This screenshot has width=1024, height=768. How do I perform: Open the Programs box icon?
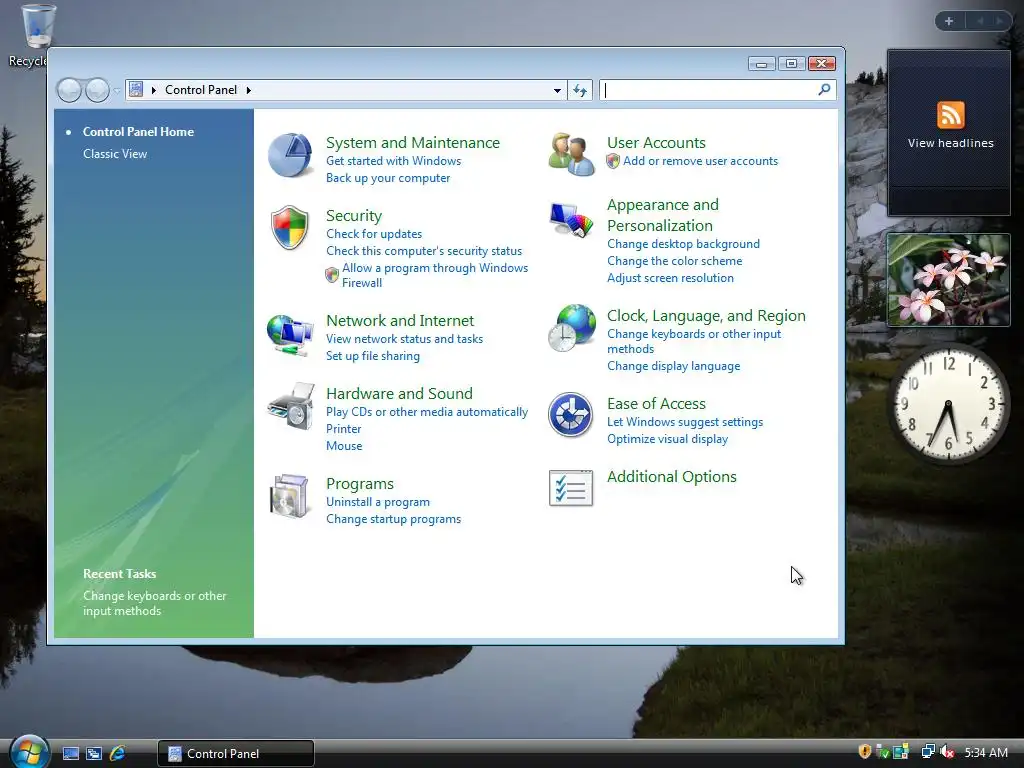(x=290, y=496)
